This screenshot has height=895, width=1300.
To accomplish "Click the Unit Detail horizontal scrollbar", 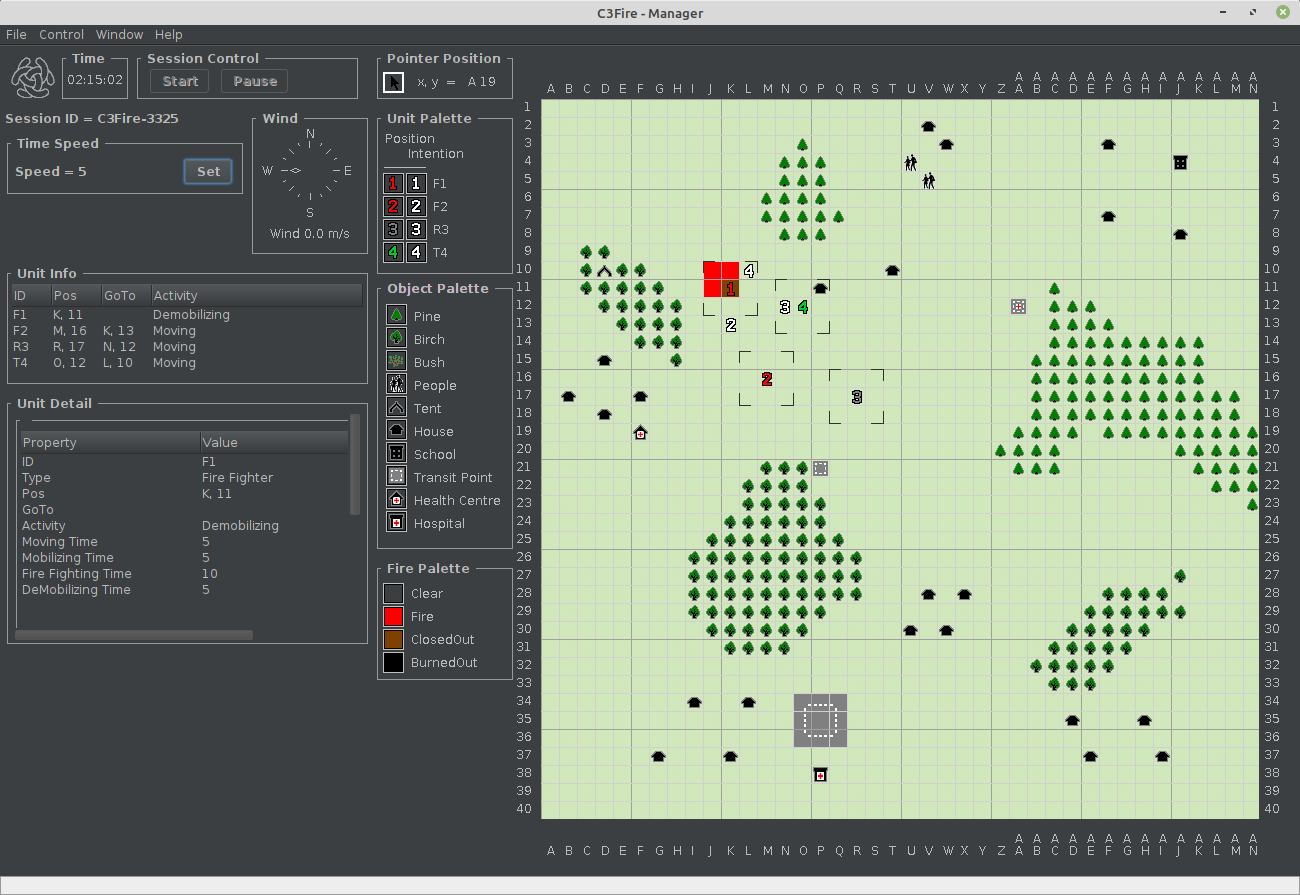I will click(x=133, y=634).
